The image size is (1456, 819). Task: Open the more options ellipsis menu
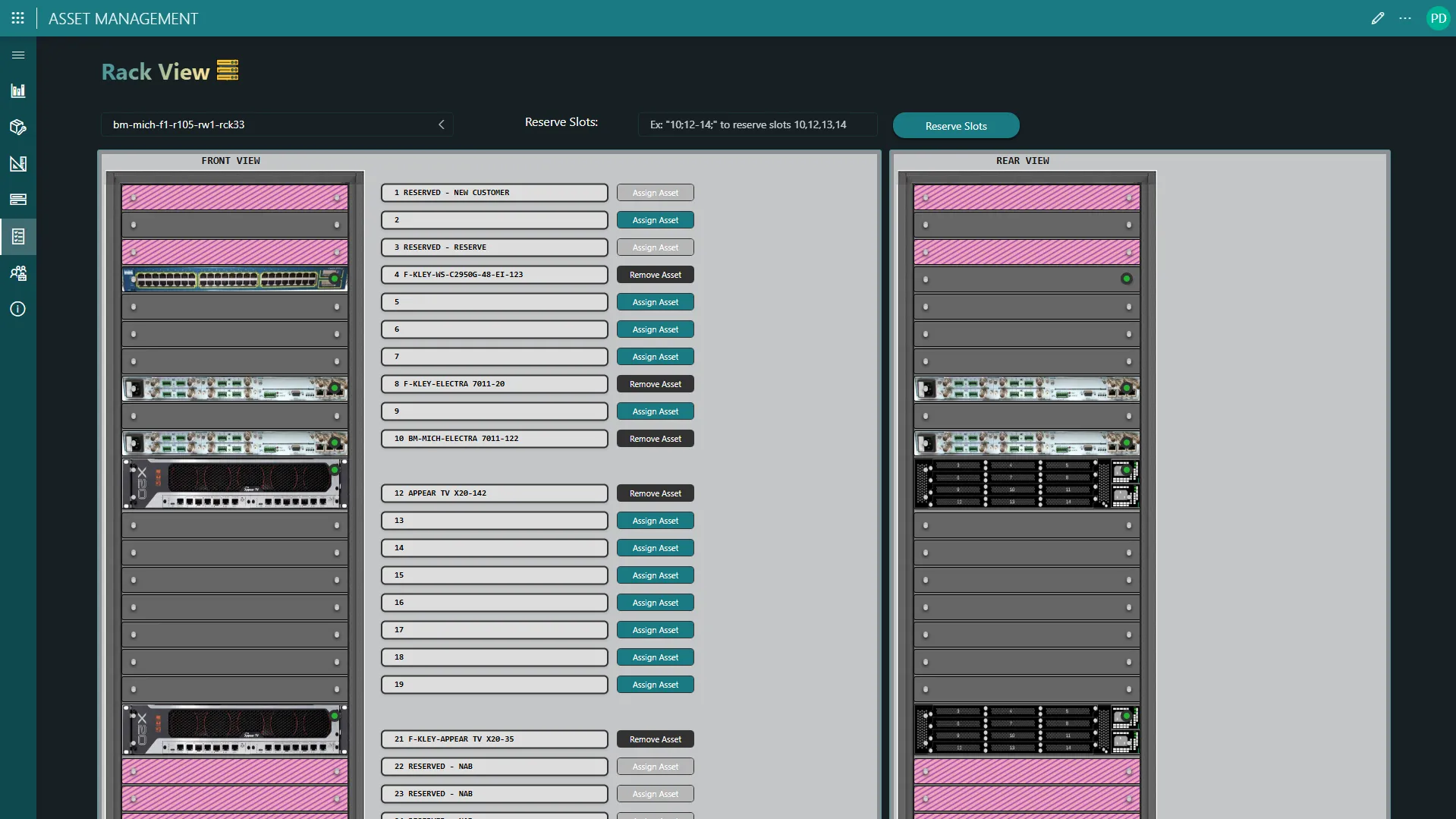click(1405, 18)
